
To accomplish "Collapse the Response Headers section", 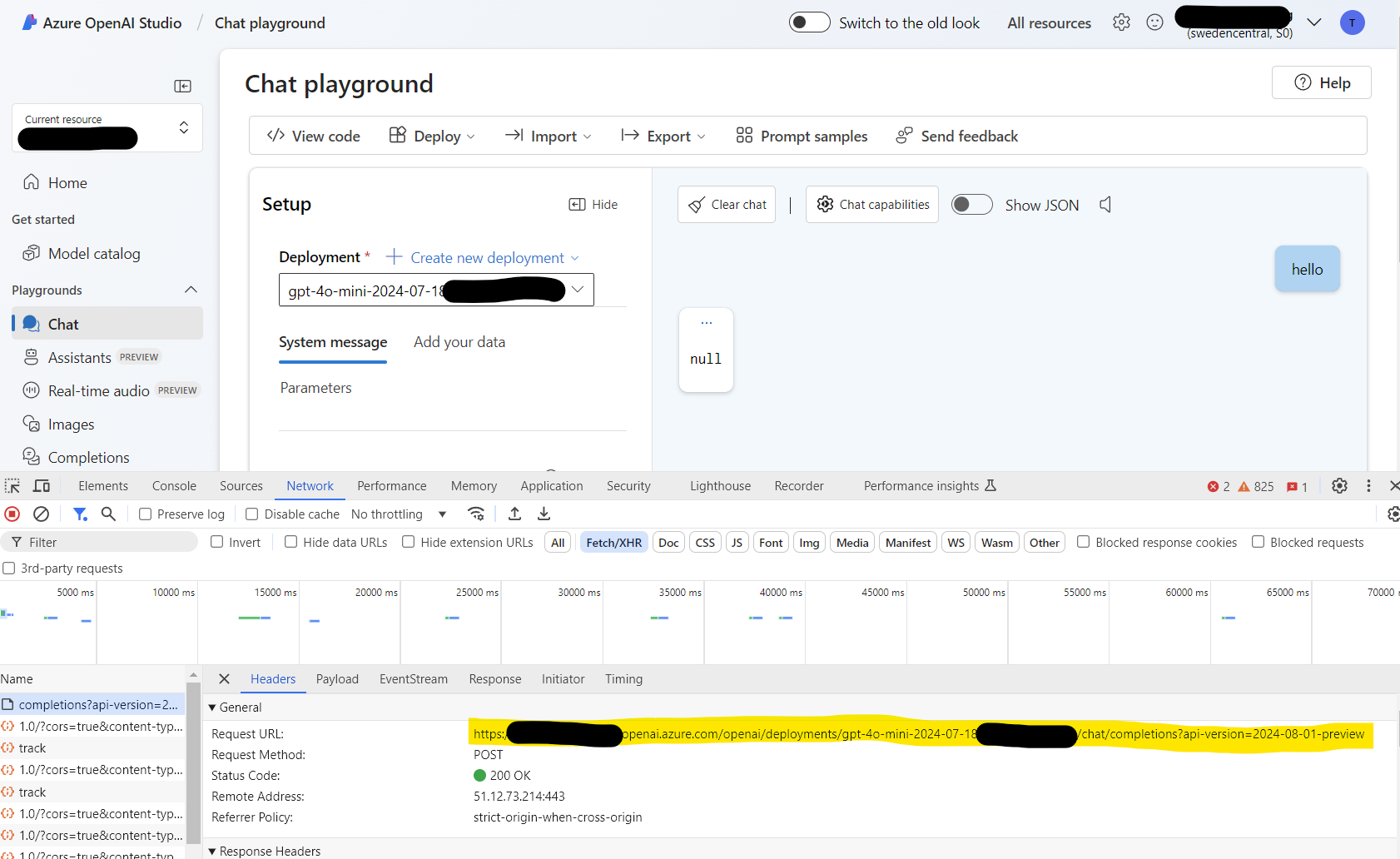I will pos(212,852).
